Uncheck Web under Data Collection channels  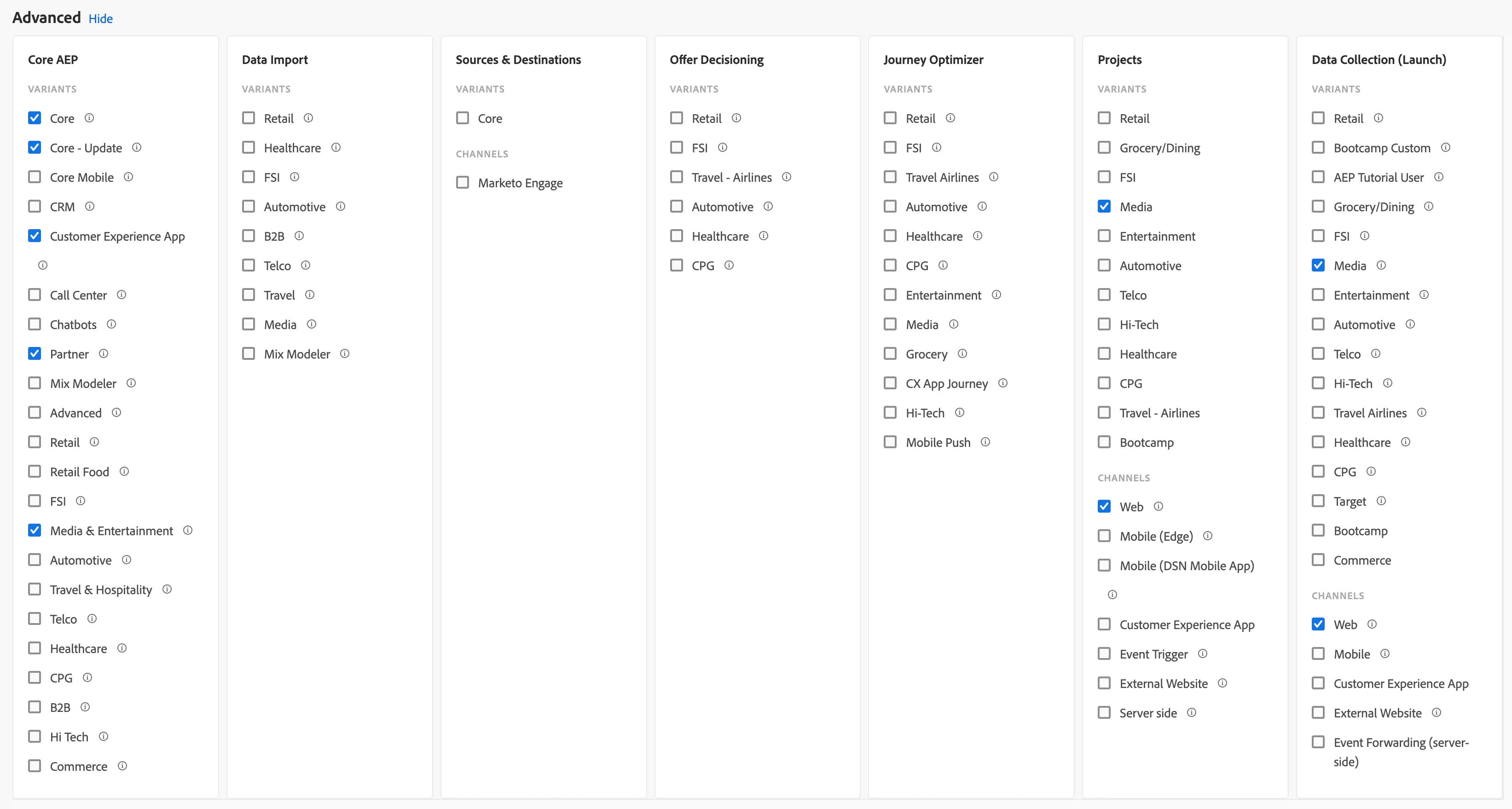pyautogui.click(x=1318, y=624)
